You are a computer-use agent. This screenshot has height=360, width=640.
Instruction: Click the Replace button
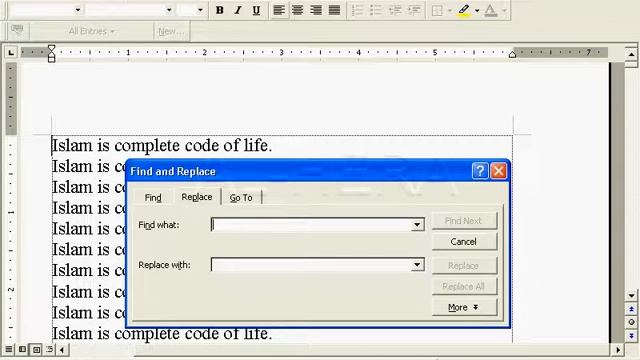pyautogui.click(x=464, y=266)
